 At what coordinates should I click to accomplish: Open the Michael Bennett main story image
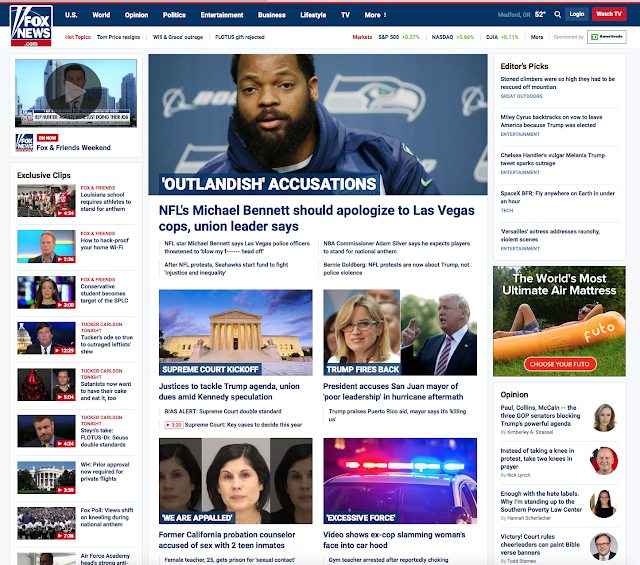coord(318,124)
